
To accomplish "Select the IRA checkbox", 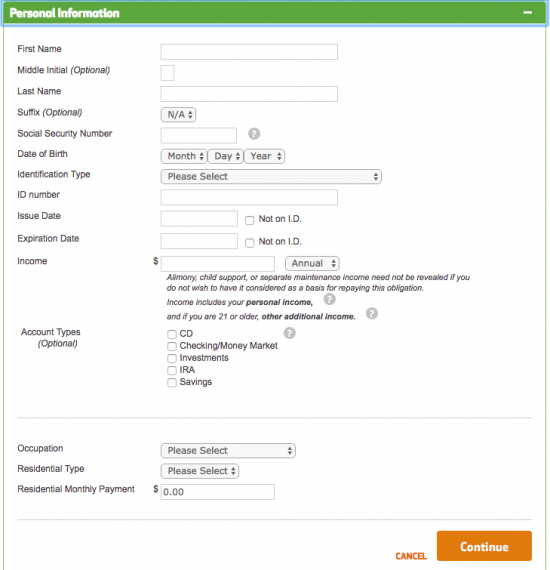I will 172,370.
